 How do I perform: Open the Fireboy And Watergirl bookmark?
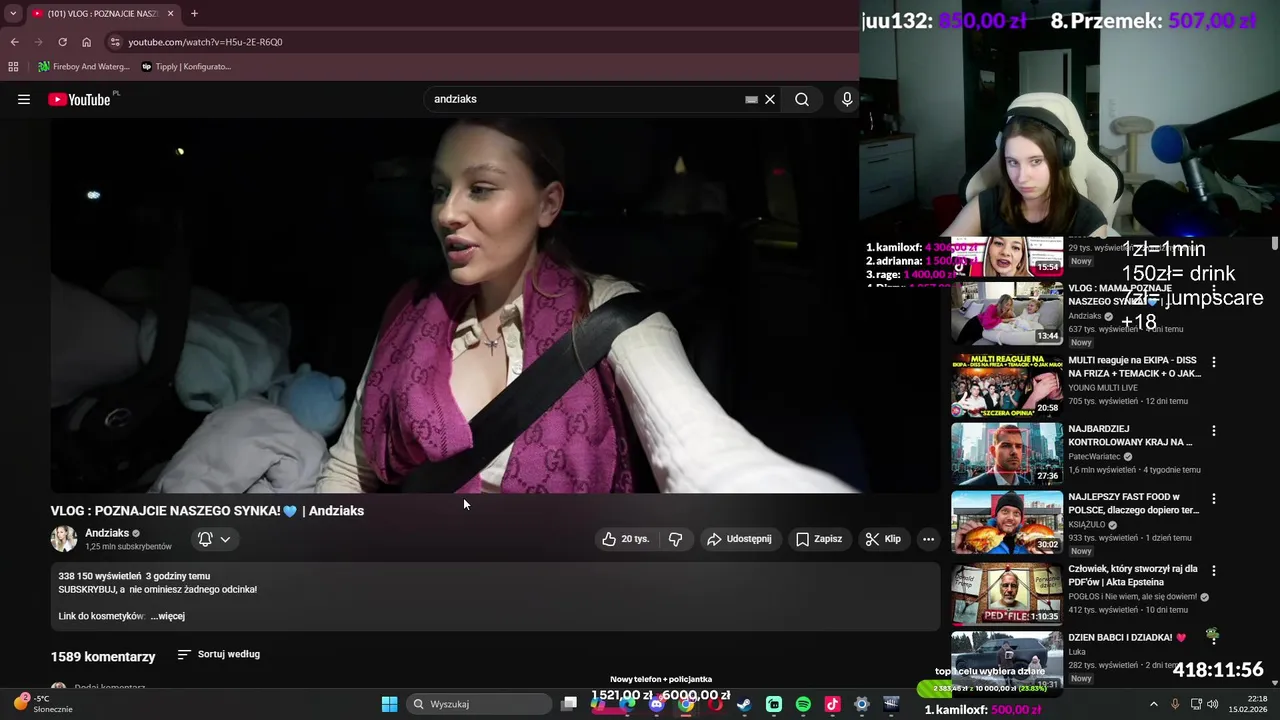(84, 66)
